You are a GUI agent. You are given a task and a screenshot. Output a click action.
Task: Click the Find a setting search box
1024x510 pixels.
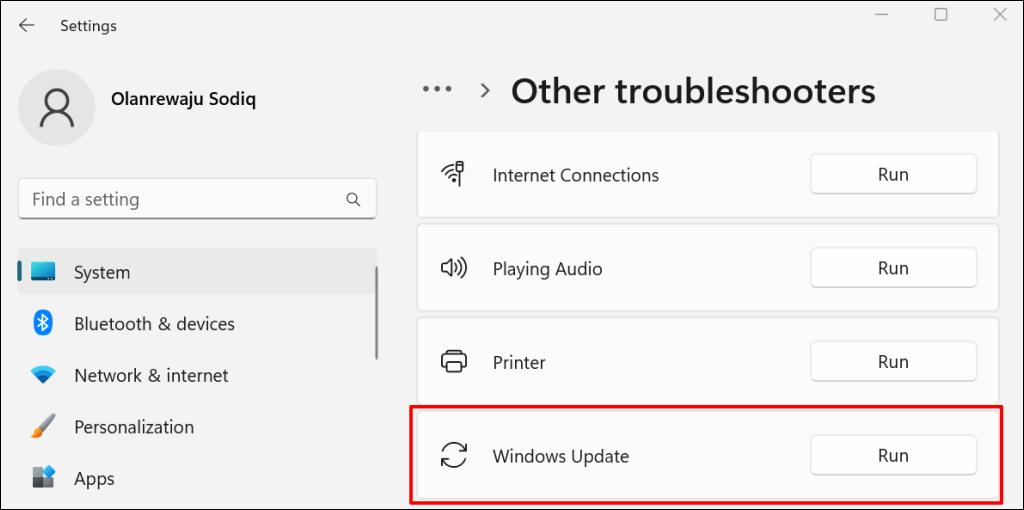(180, 199)
